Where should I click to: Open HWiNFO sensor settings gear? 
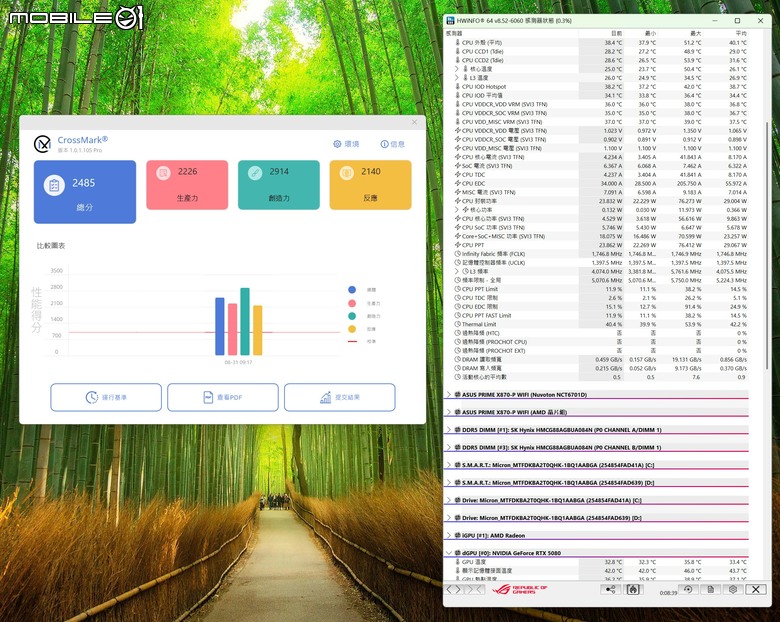coord(733,589)
